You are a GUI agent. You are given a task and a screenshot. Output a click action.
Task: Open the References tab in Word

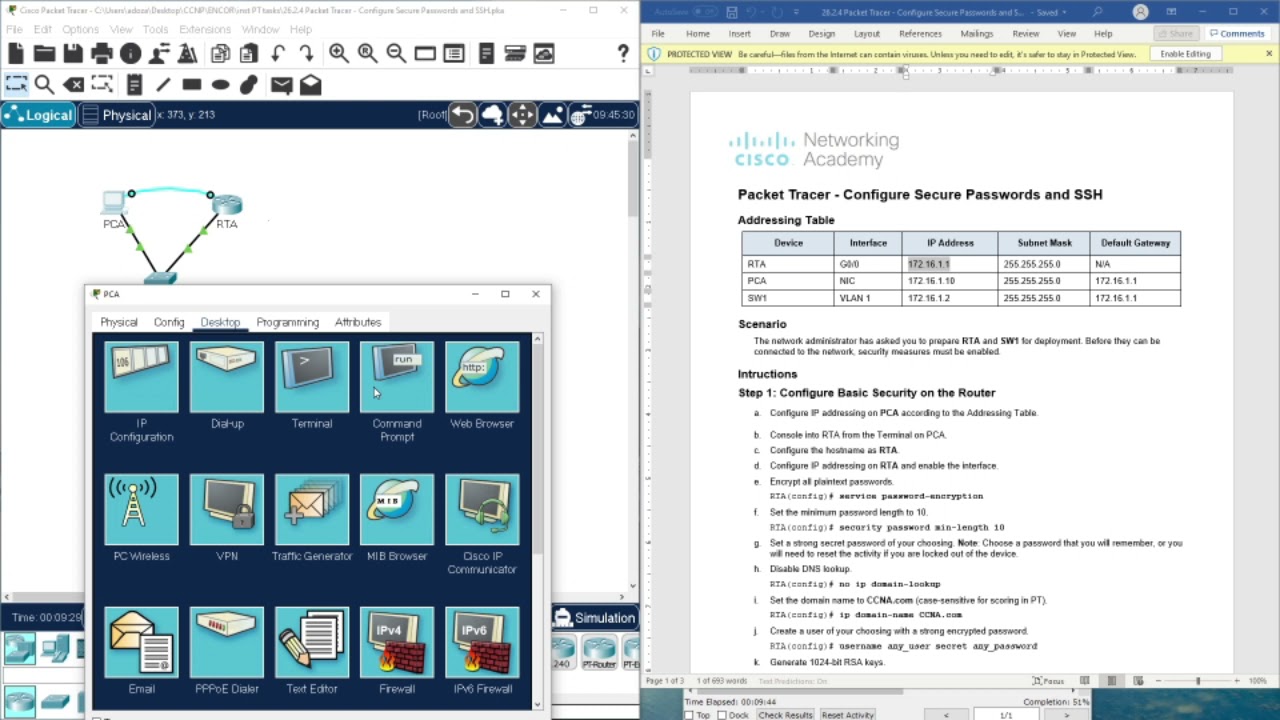click(x=920, y=33)
